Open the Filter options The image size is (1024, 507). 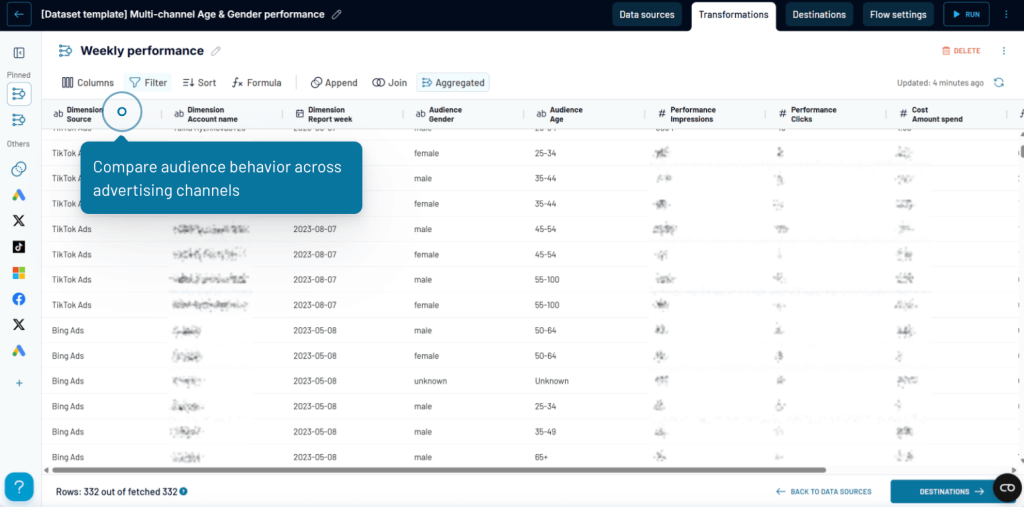click(148, 83)
